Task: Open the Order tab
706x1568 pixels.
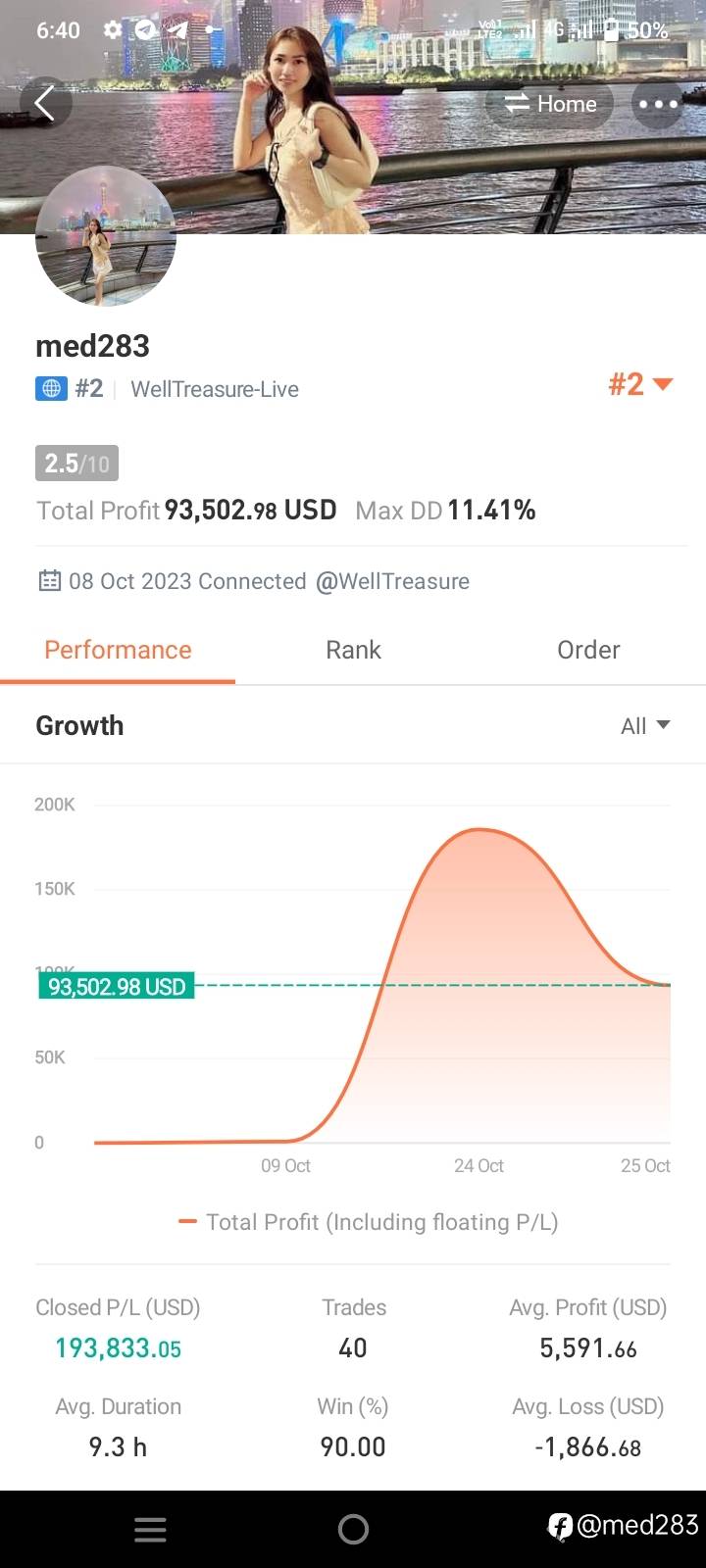Action: (588, 650)
